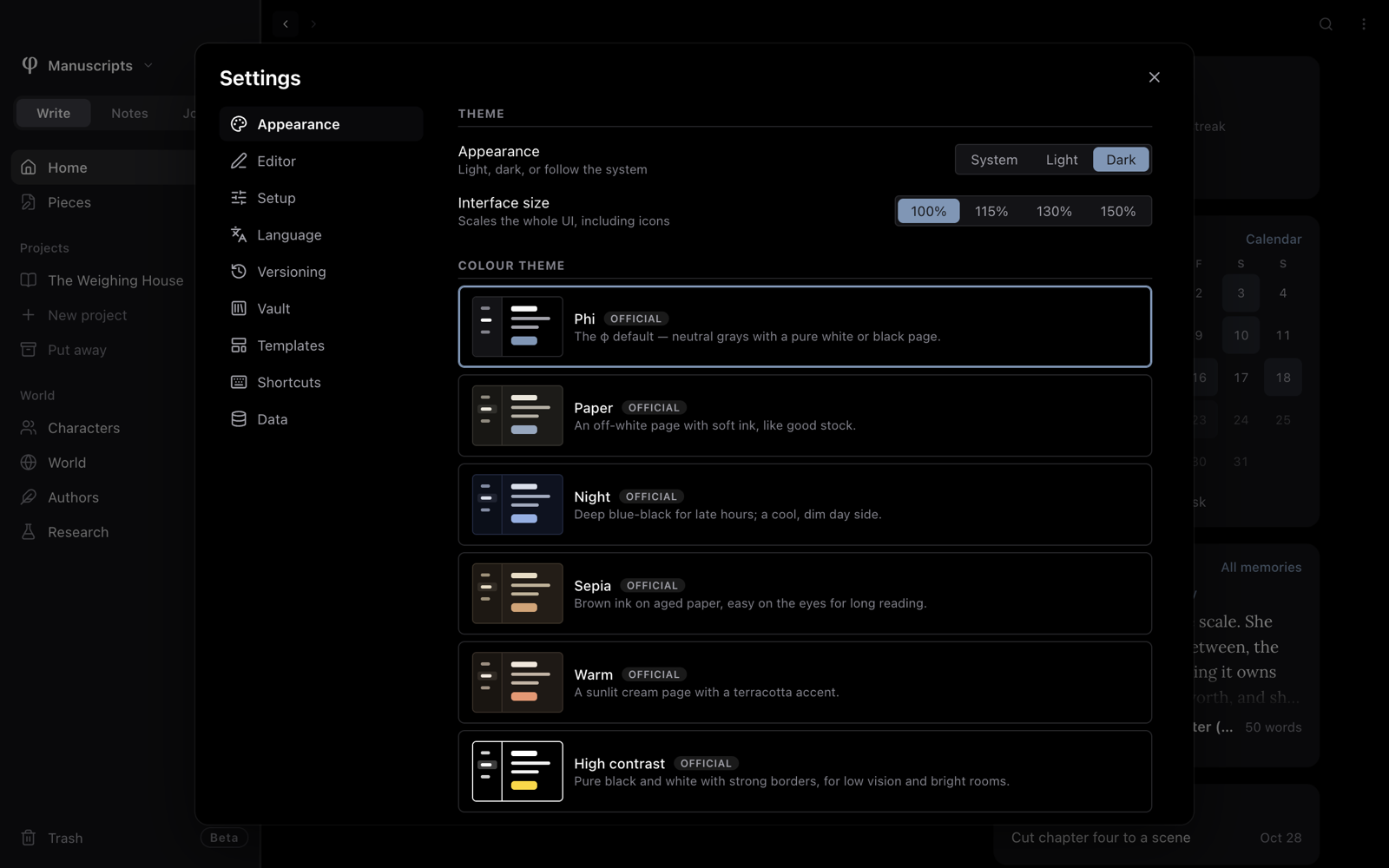This screenshot has height=868, width=1389.
Task: Open the Editor settings section
Action: point(321,161)
